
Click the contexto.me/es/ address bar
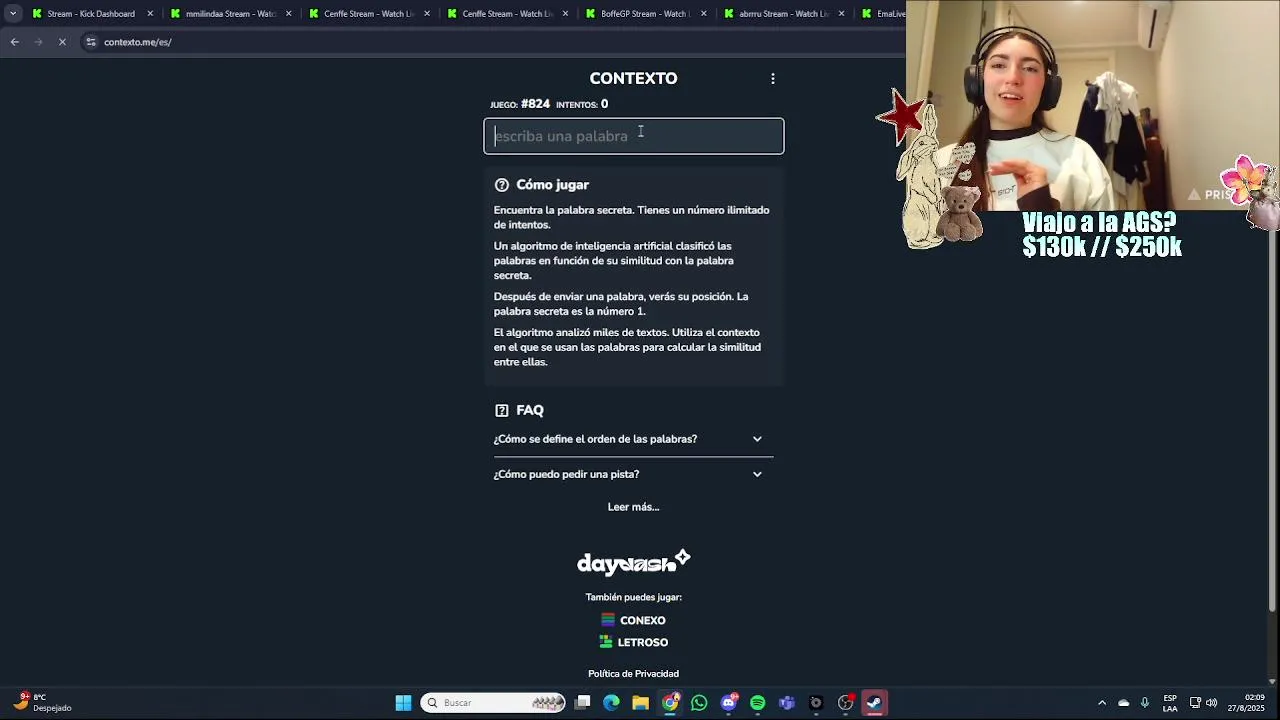490,42
